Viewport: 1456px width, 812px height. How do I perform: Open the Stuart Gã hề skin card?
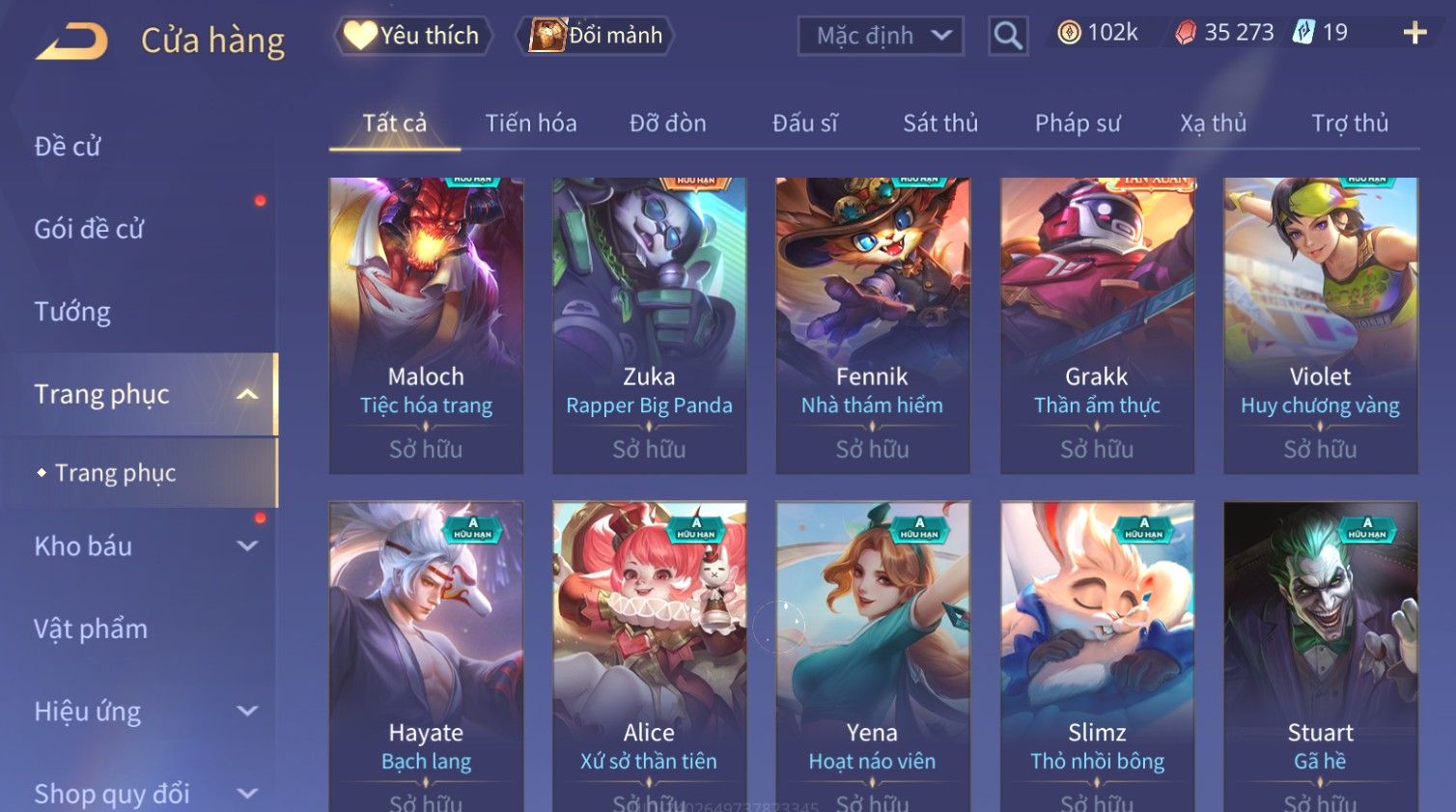coord(1320,657)
